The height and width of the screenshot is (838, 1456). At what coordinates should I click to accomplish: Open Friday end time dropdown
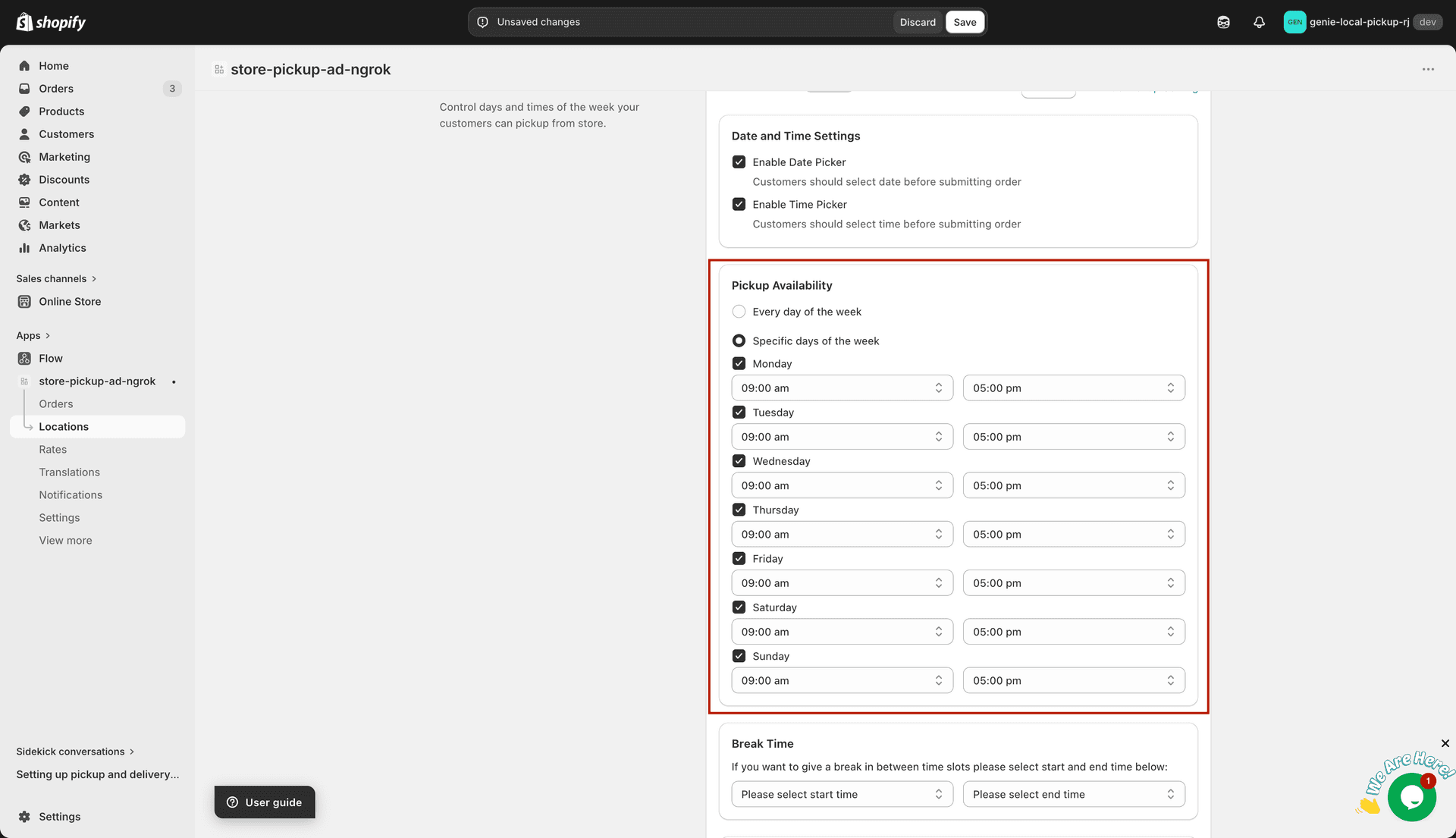pyautogui.click(x=1073, y=583)
